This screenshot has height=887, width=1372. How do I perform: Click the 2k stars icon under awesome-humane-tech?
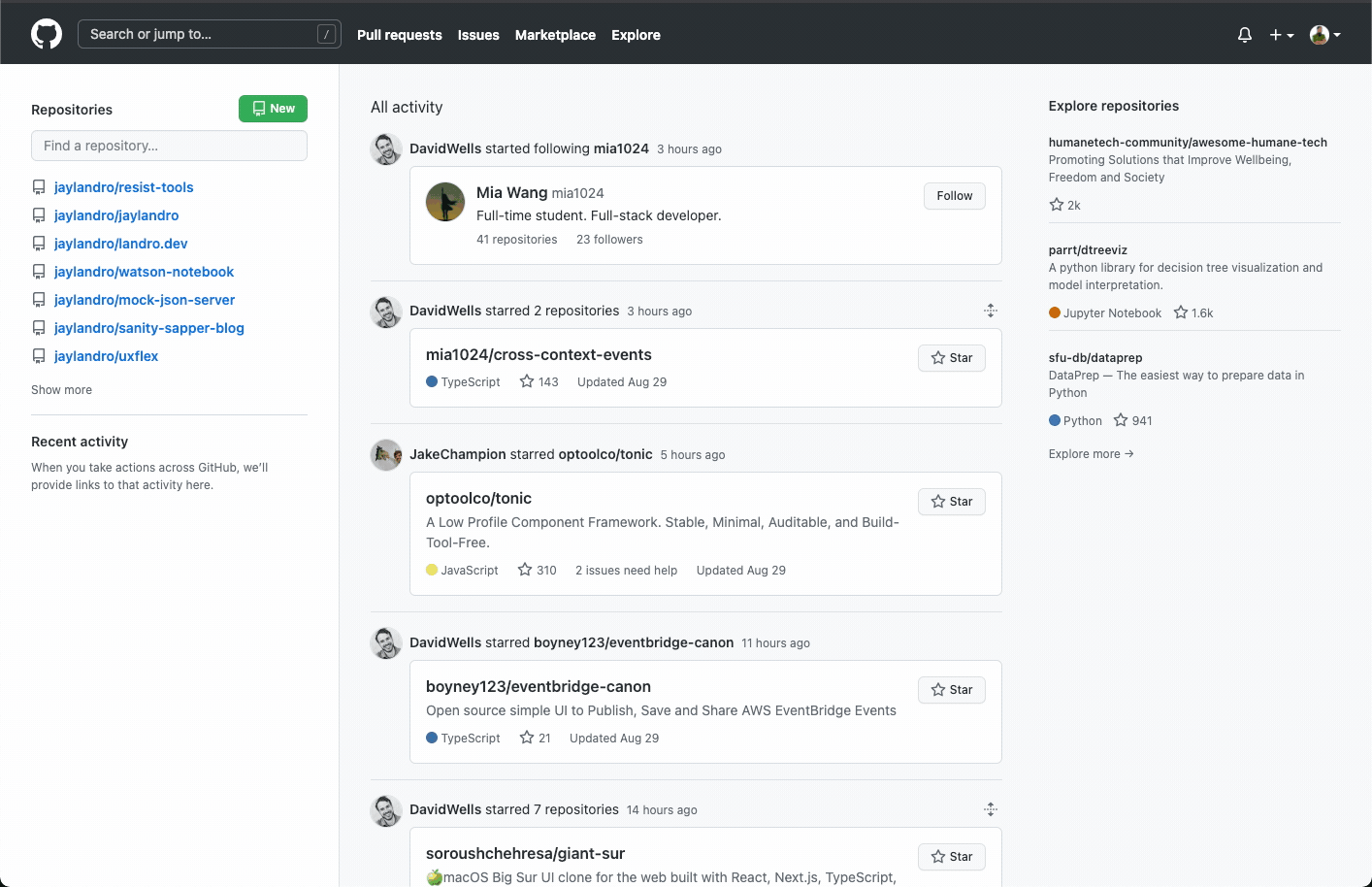pos(1057,205)
